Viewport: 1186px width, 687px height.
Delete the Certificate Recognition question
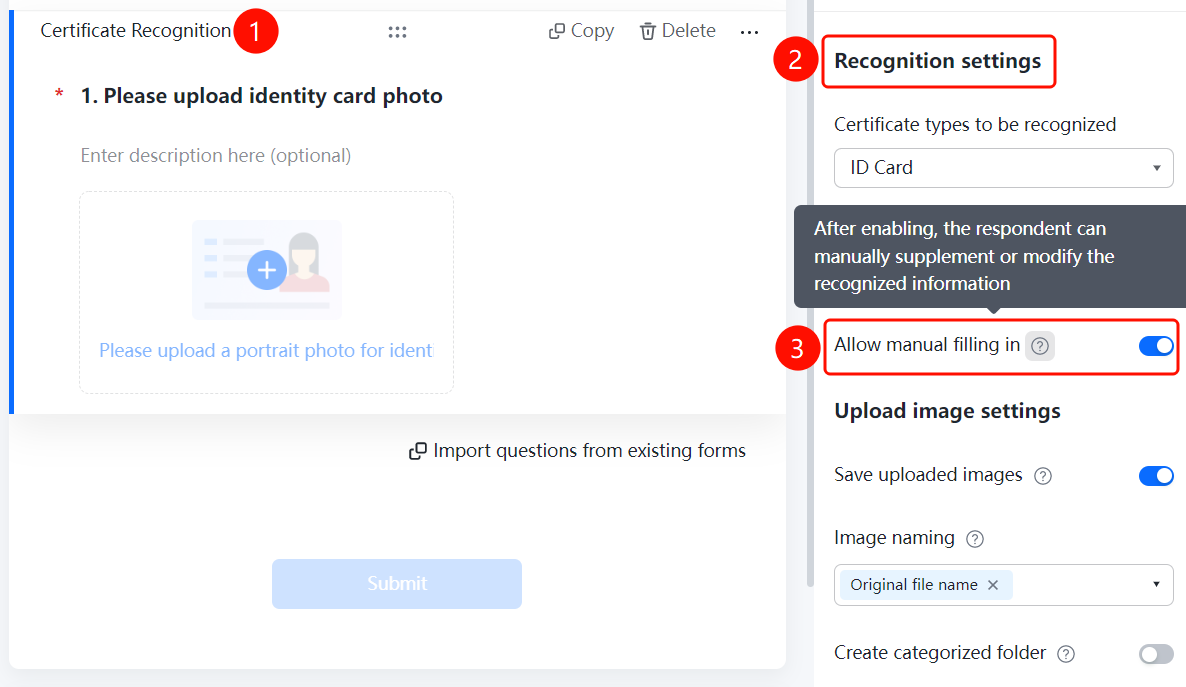(678, 31)
